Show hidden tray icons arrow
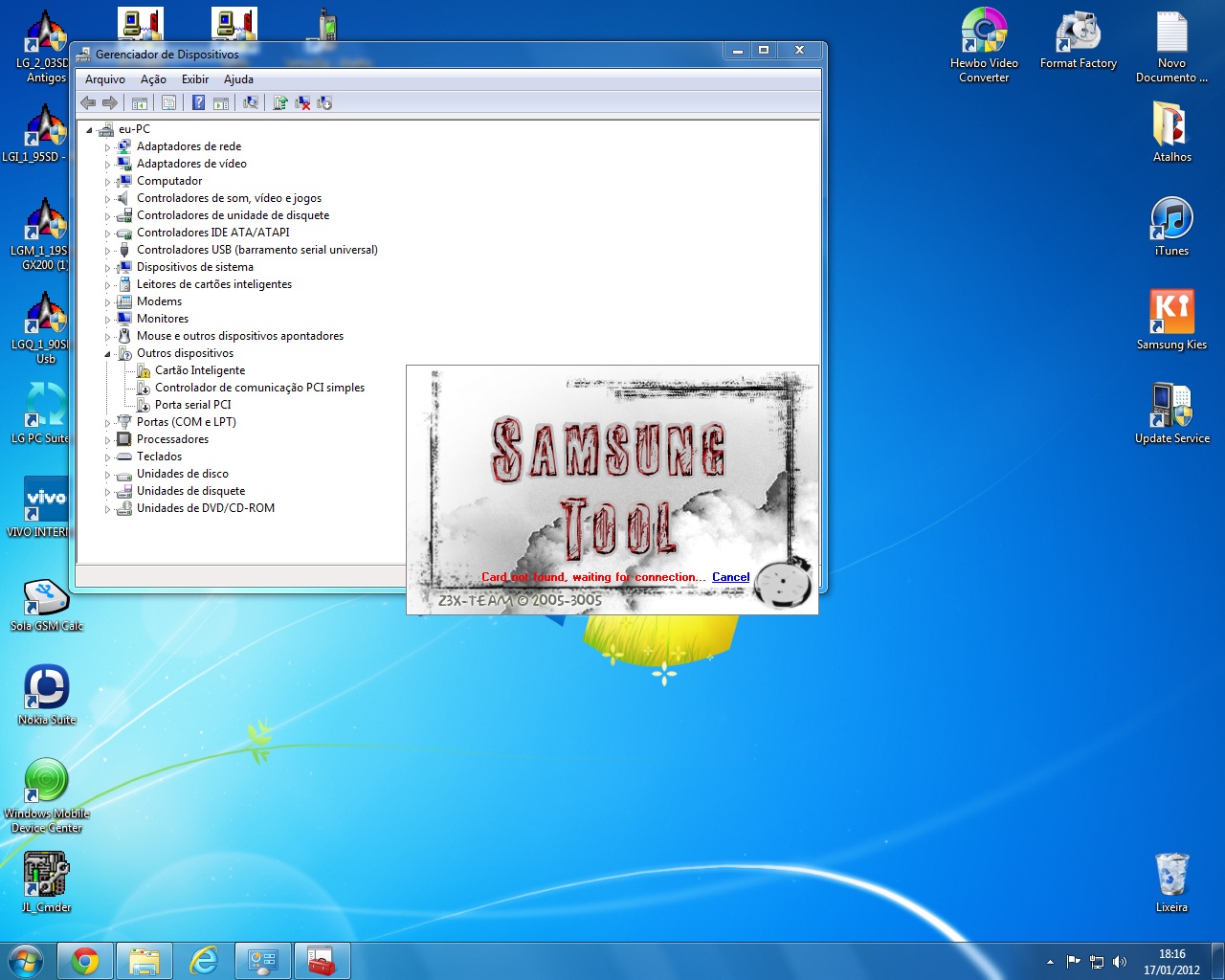 1050,962
